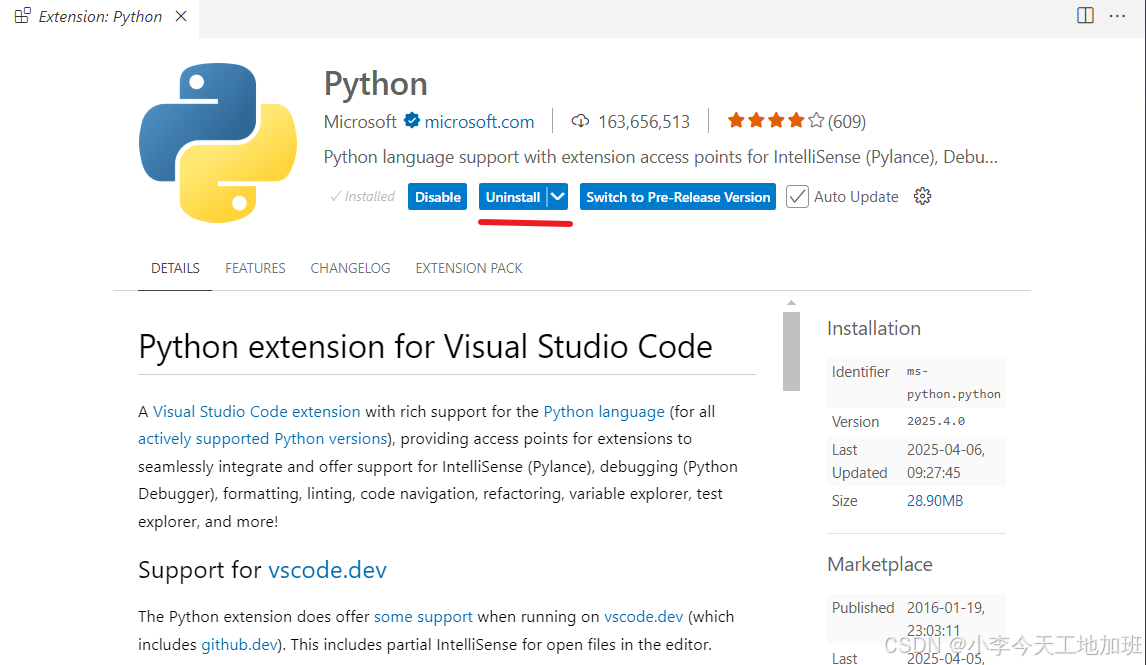
Task: Open the Visual Studio Code extension link
Action: (x=257, y=411)
